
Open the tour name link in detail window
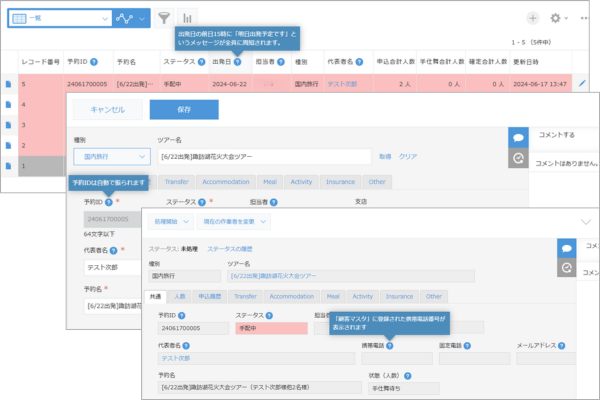point(274,276)
